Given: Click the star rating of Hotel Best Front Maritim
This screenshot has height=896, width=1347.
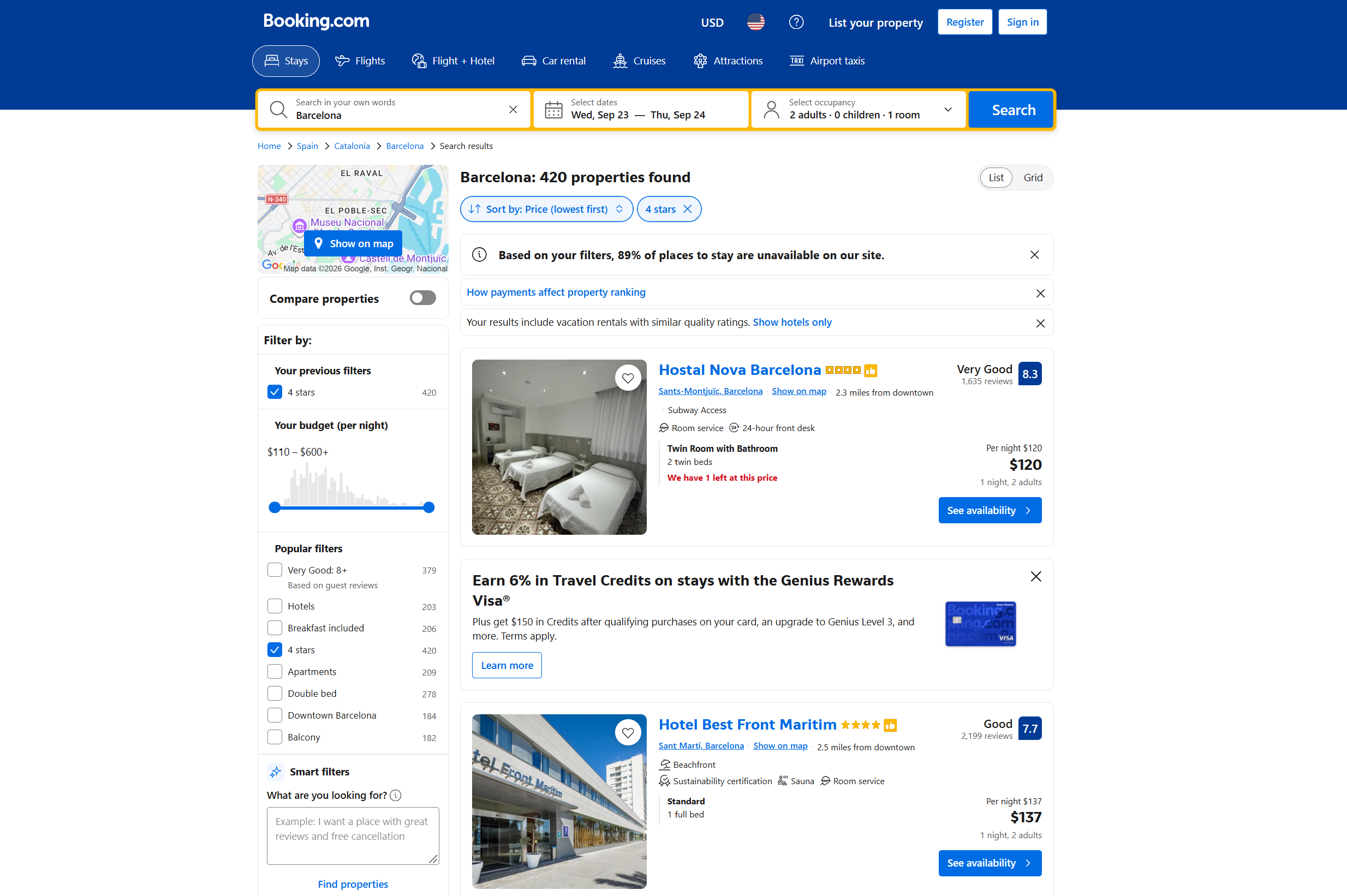Looking at the screenshot, I should coord(860,725).
